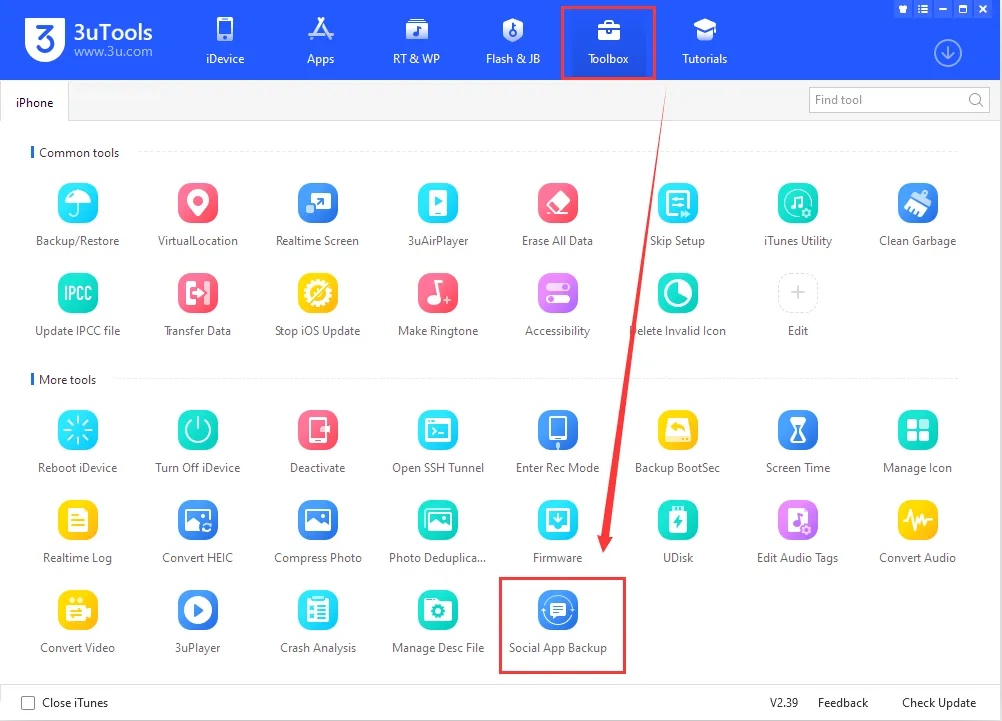Click the Find tool search field
The width and height of the screenshot is (1002, 721).
click(899, 100)
